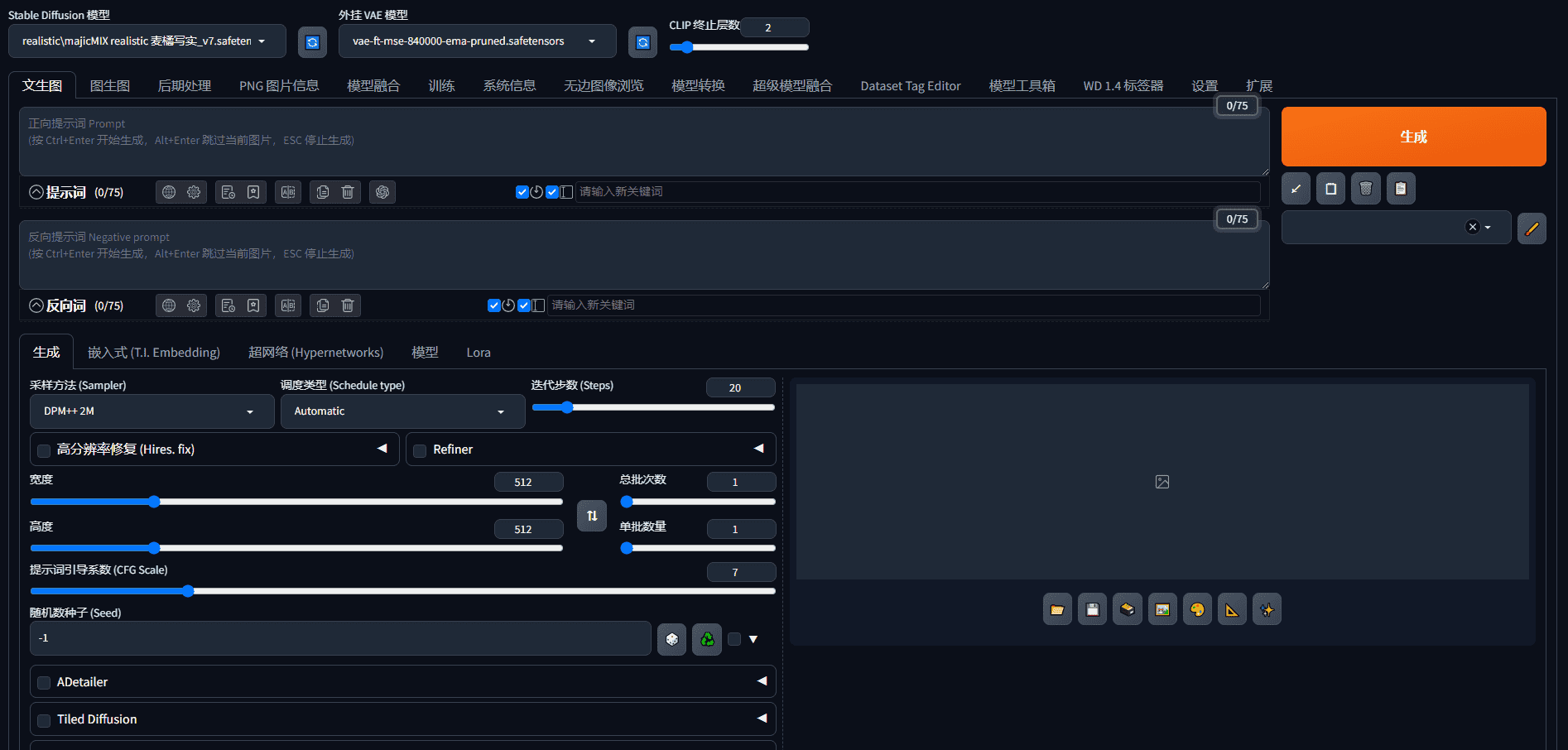Open the output folder icon
This screenshot has width=1568, height=750.
coord(1057,610)
